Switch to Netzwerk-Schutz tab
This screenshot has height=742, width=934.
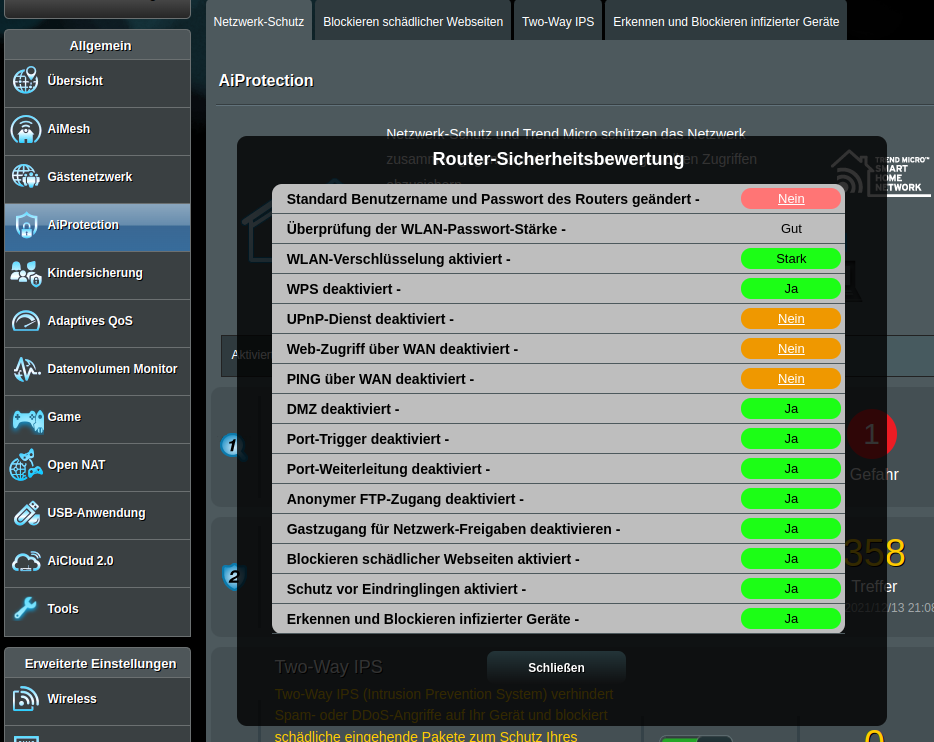coord(259,22)
